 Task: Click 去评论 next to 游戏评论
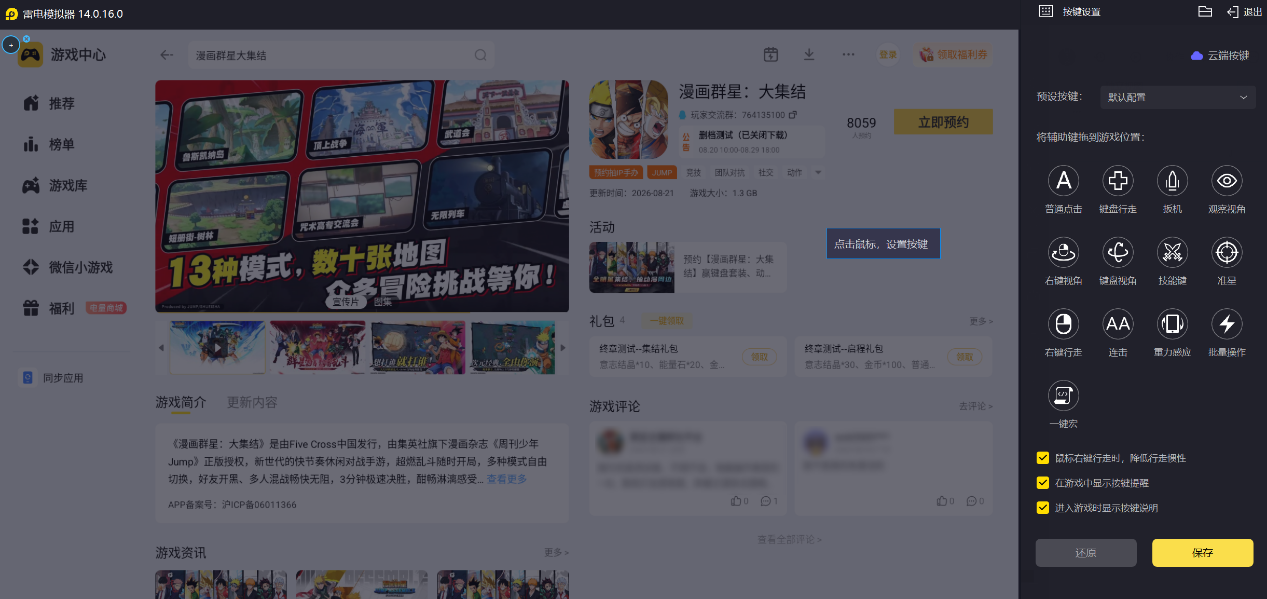(976, 406)
